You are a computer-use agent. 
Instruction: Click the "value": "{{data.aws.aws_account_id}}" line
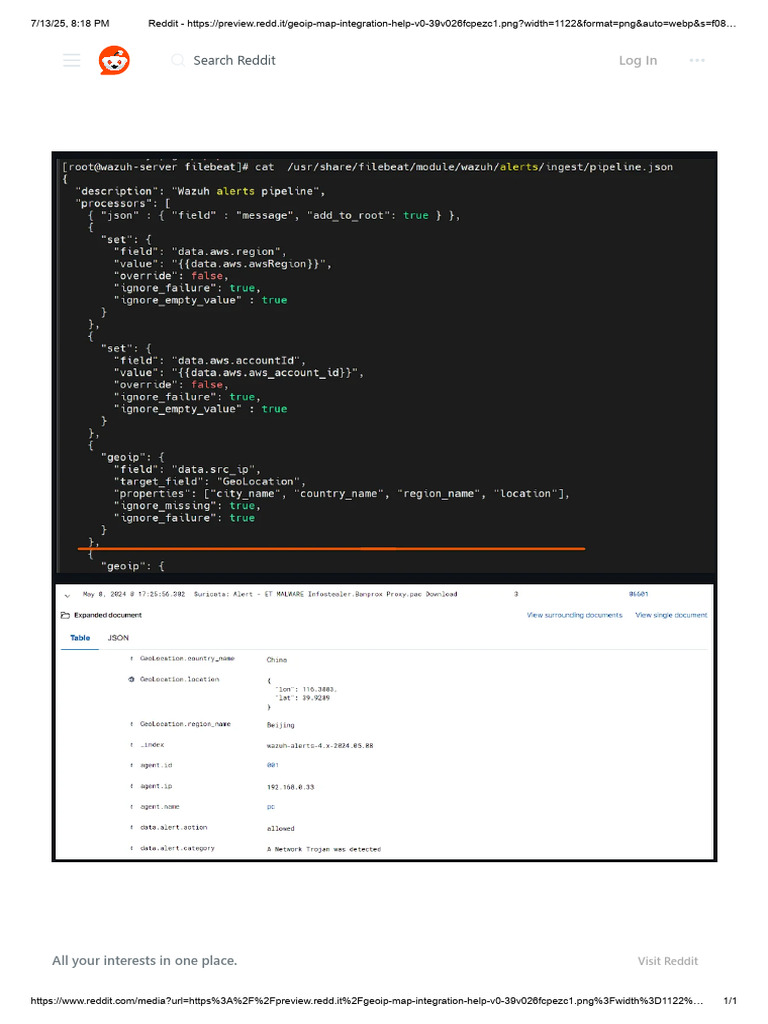click(x=238, y=372)
